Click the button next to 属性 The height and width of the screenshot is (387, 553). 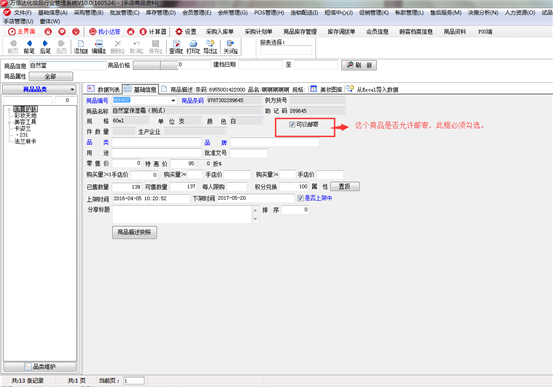pos(345,186)
